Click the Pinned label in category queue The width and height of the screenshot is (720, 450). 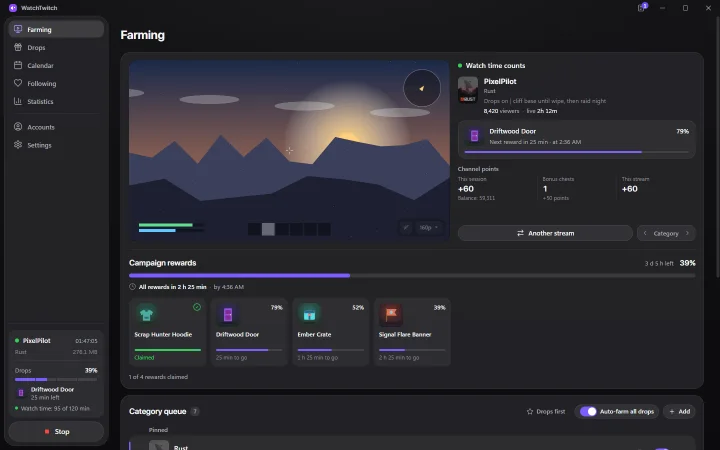(158, 430)
